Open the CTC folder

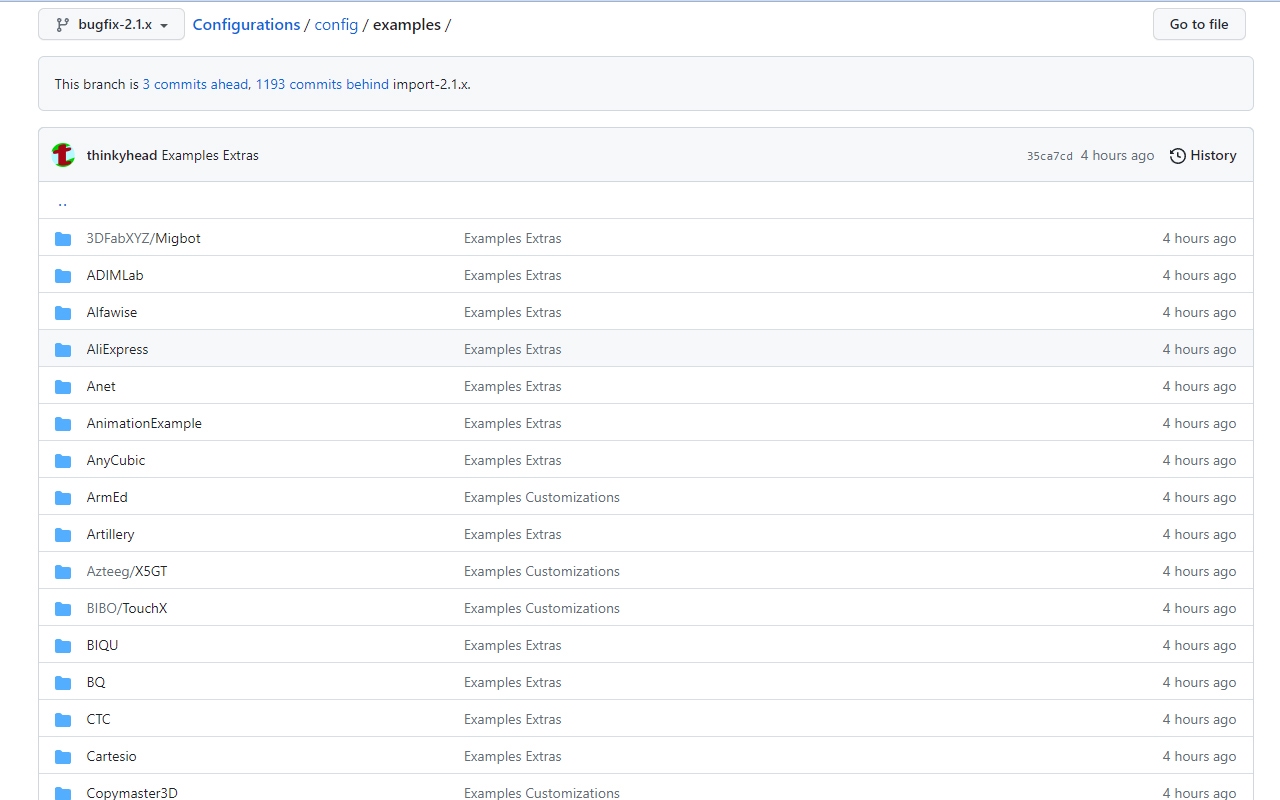click(x=99, y=719)
